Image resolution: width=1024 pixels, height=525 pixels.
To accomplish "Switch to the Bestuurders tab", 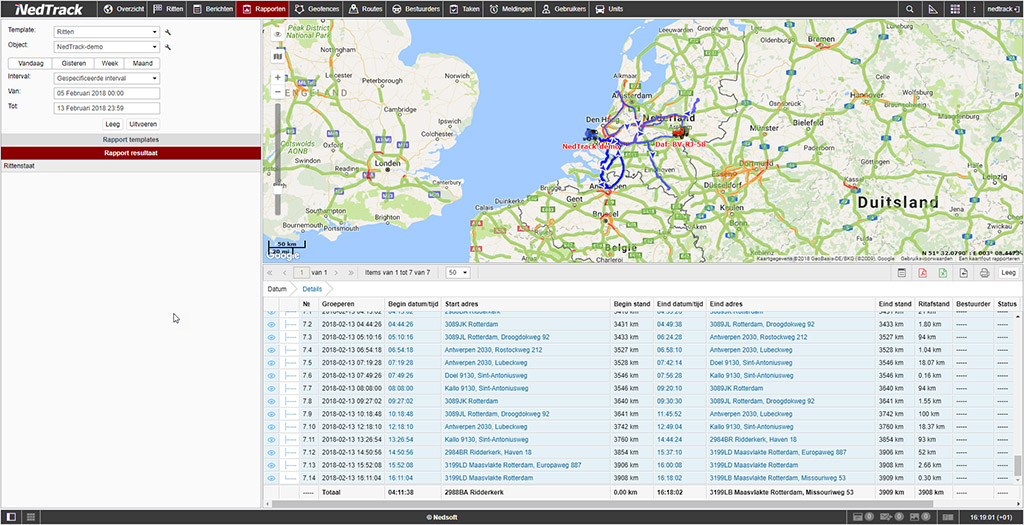I will click(x=415, y=9).
